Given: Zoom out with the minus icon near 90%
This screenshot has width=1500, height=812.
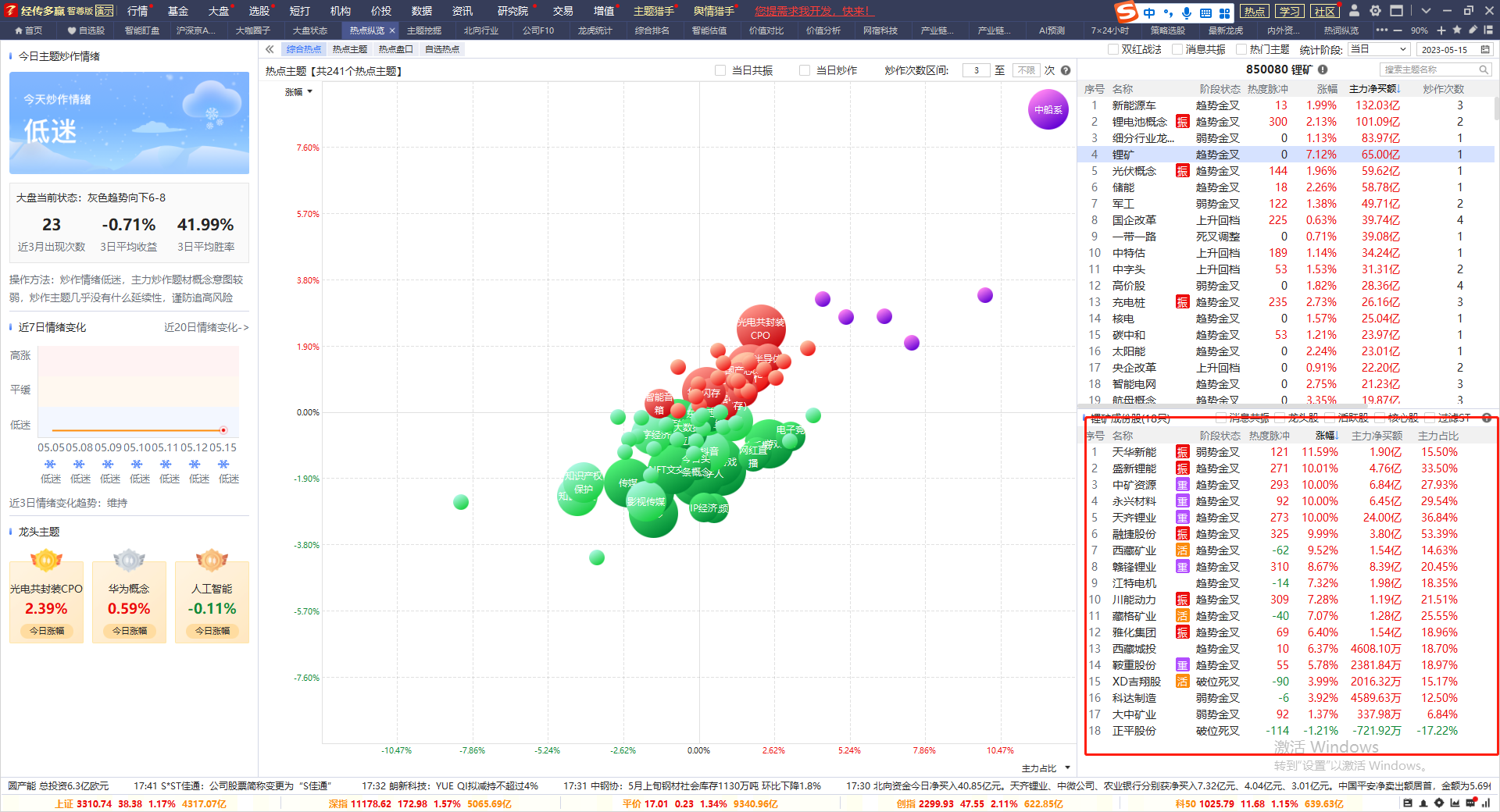Looking at the screenshot, I should point(1398,30).
